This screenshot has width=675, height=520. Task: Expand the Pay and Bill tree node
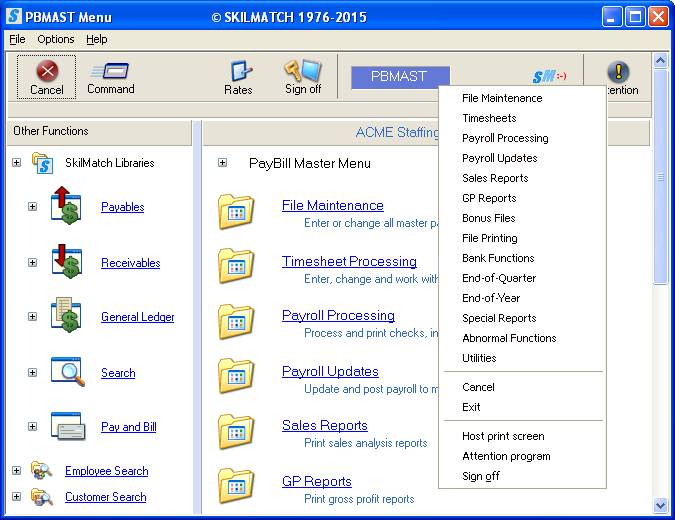tap(32, 426)
